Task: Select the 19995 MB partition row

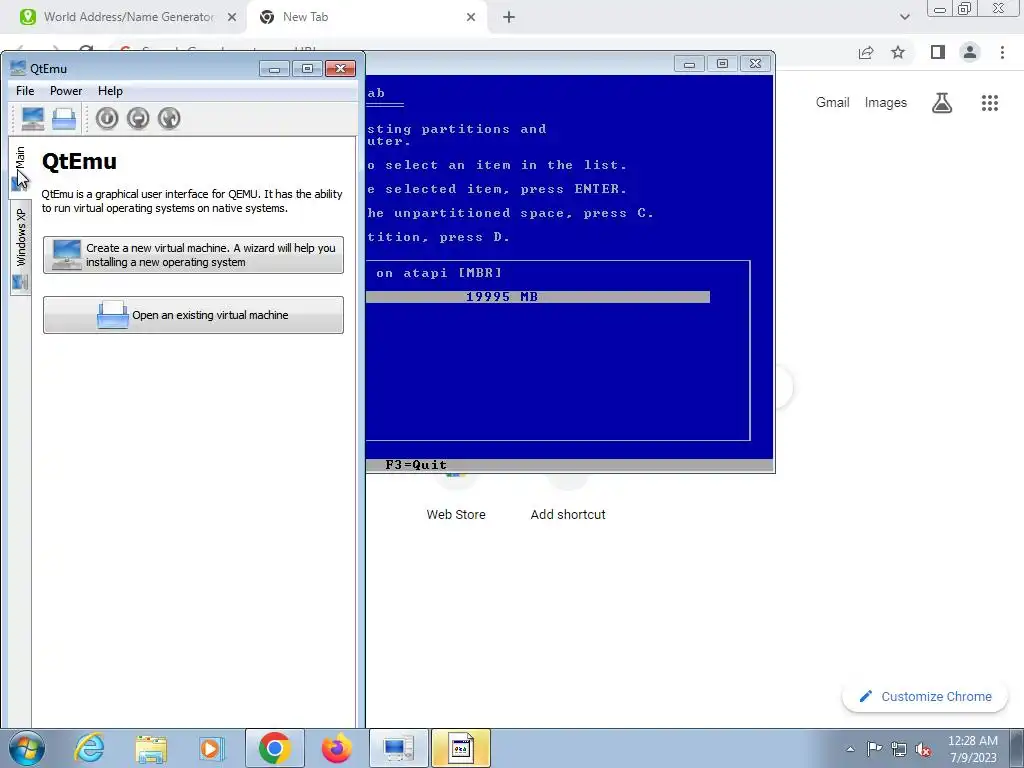Action: tap(538, 297)
